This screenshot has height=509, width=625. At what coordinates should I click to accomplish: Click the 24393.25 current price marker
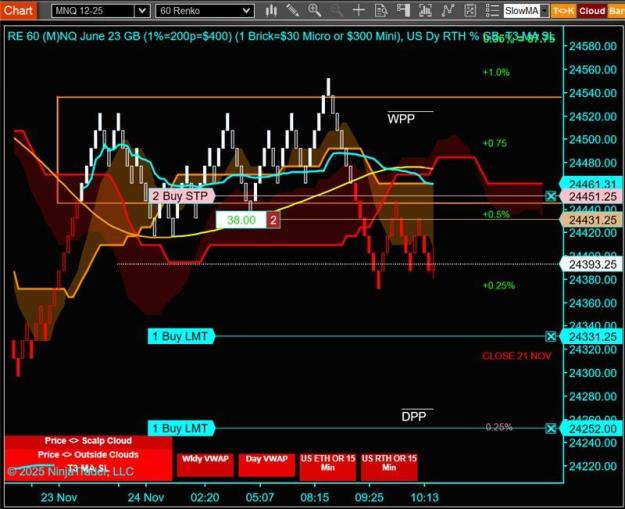click(x=592, y=265)
